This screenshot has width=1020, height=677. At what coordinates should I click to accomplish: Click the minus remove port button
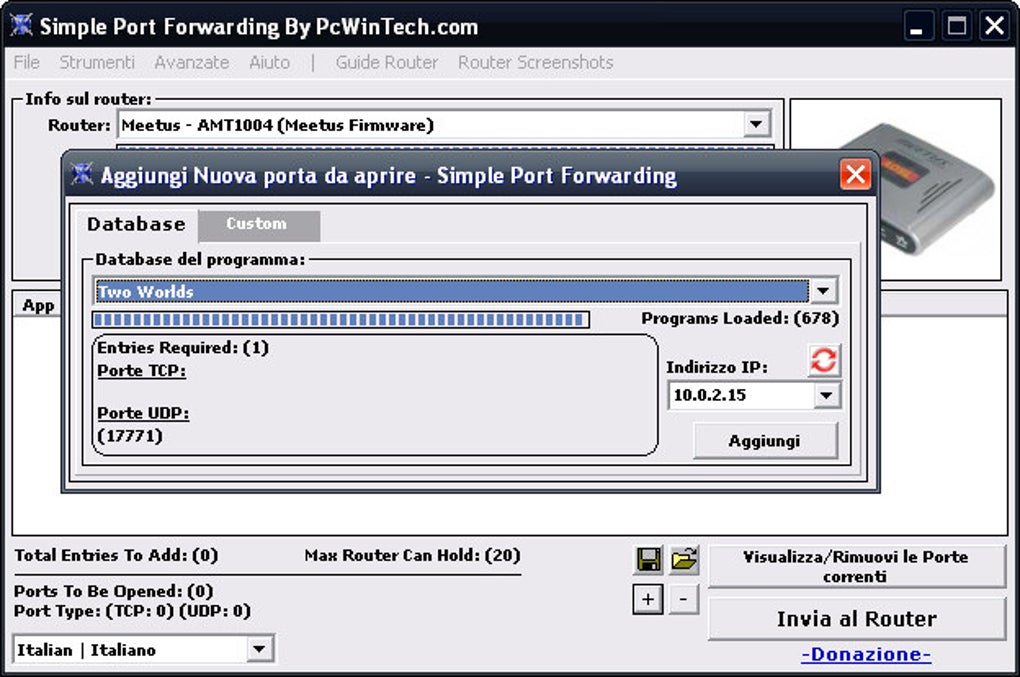684,599
